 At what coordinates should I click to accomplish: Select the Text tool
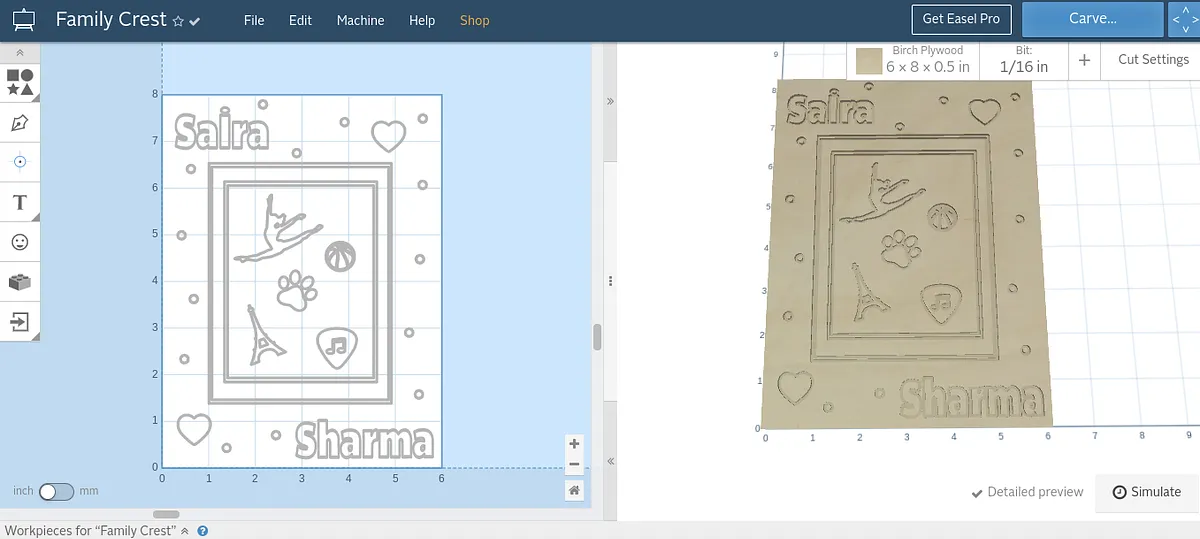coord(20,202)
